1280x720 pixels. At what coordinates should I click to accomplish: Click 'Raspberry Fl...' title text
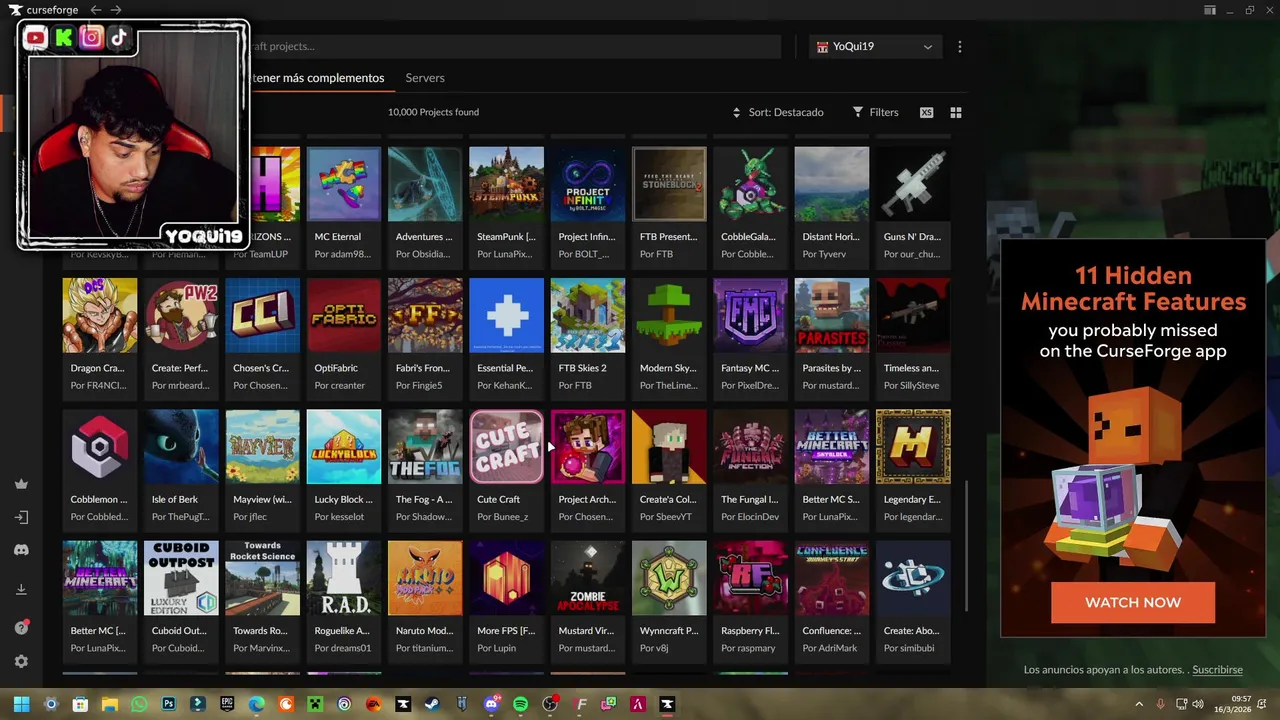pyautogui.click(x=750, y=631)
